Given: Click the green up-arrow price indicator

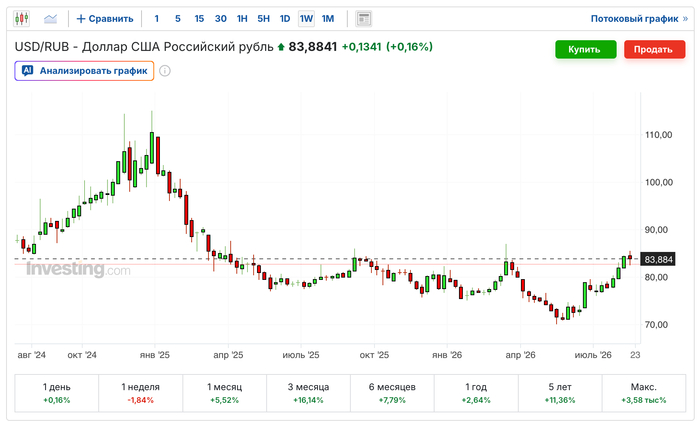Looking at the screenshot, I should pos(281,47).
